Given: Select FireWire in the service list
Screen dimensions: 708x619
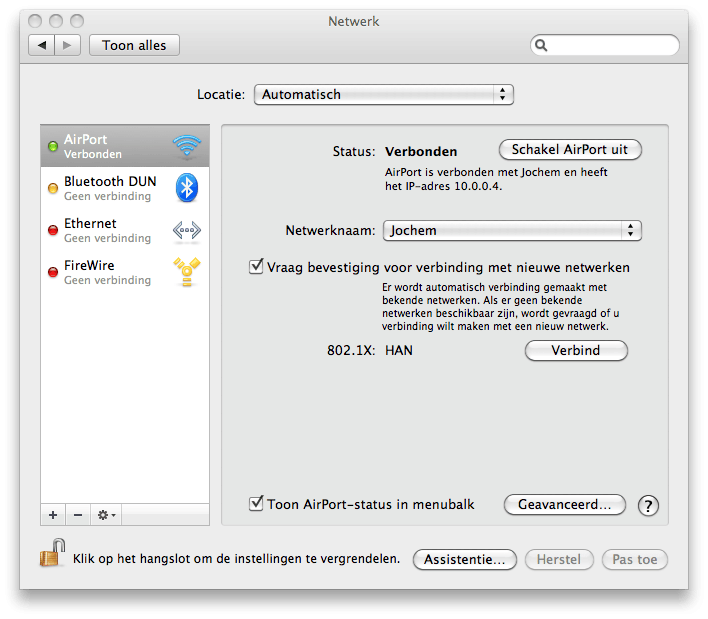Looking at the screenshot, I should (125, 272).
